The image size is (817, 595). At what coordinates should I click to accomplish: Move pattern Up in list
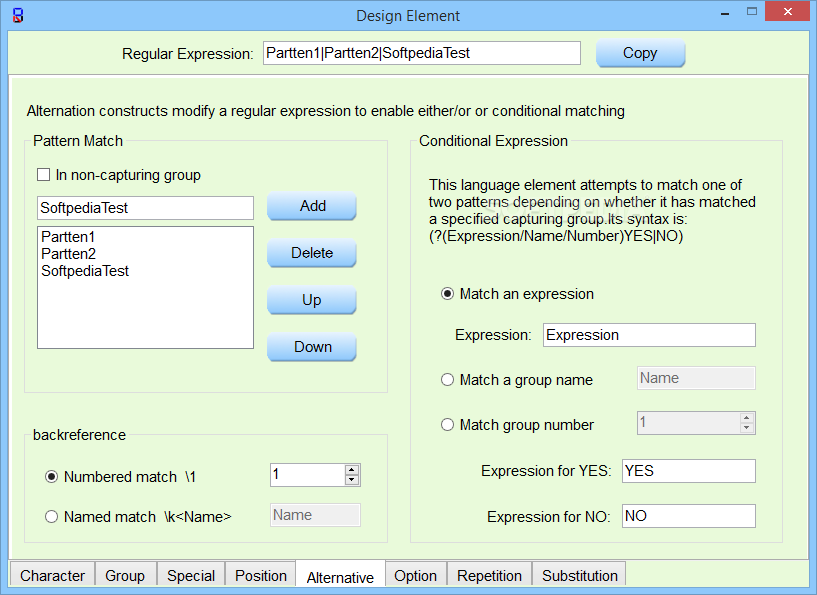pyautogui.click(x=312, y=300)
